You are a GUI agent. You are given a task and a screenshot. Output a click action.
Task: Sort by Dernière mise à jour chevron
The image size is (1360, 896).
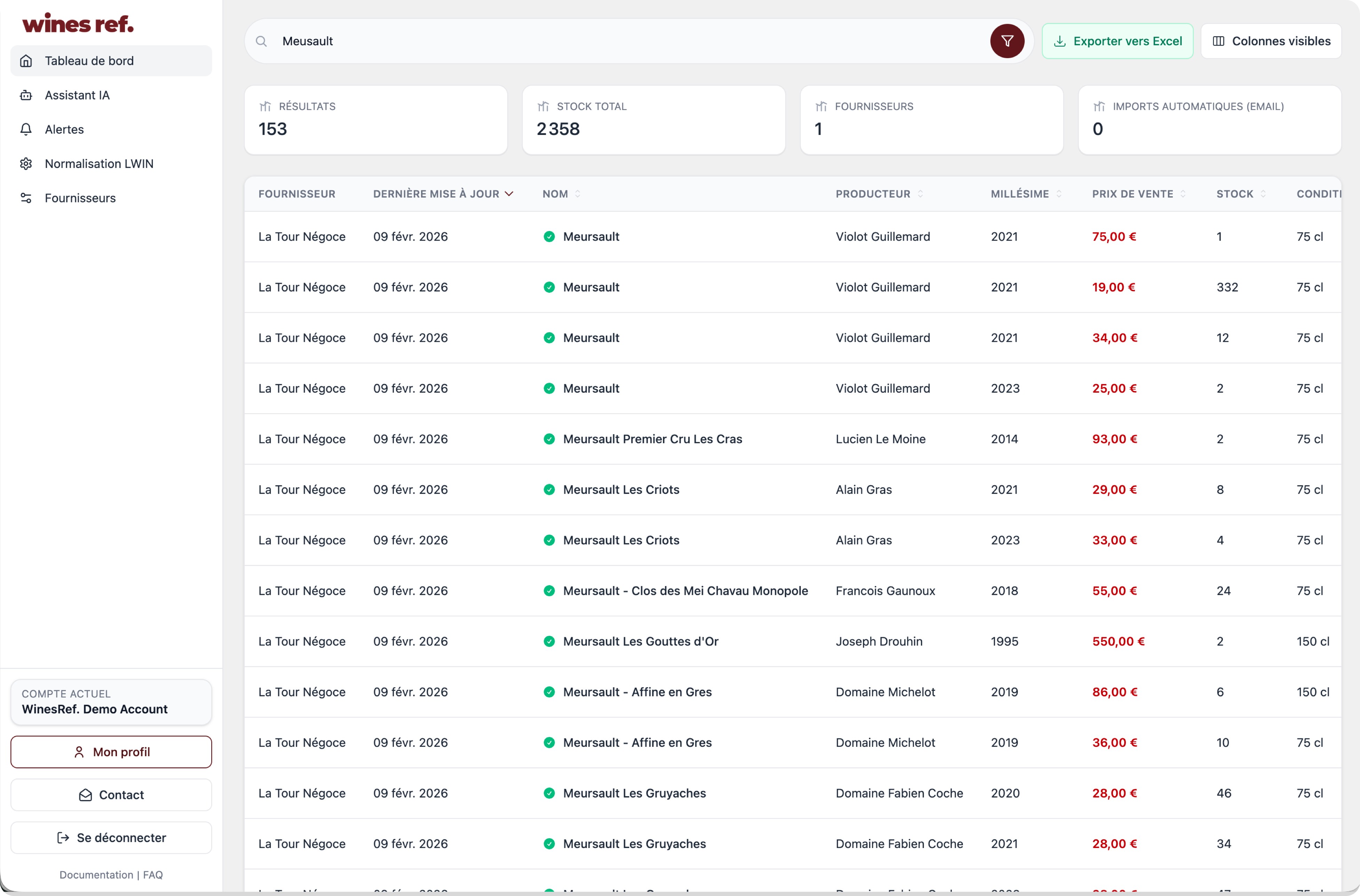pyautogui.click(x=509, y=194)
